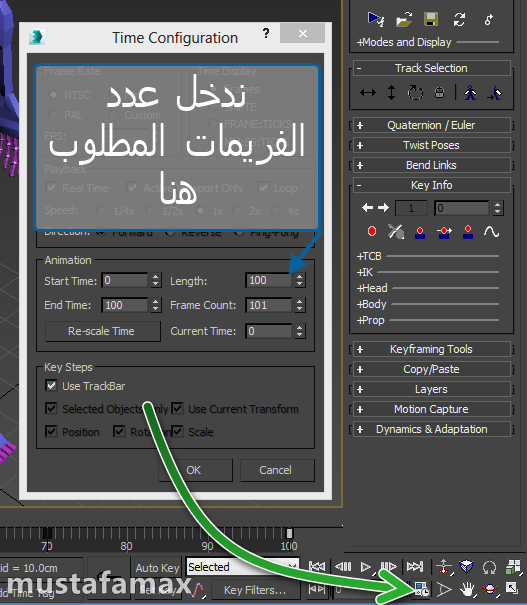527x605 pixels.
Task: Click Maximize Viewport Toggle icon
Action: click(x=512, y=588)
